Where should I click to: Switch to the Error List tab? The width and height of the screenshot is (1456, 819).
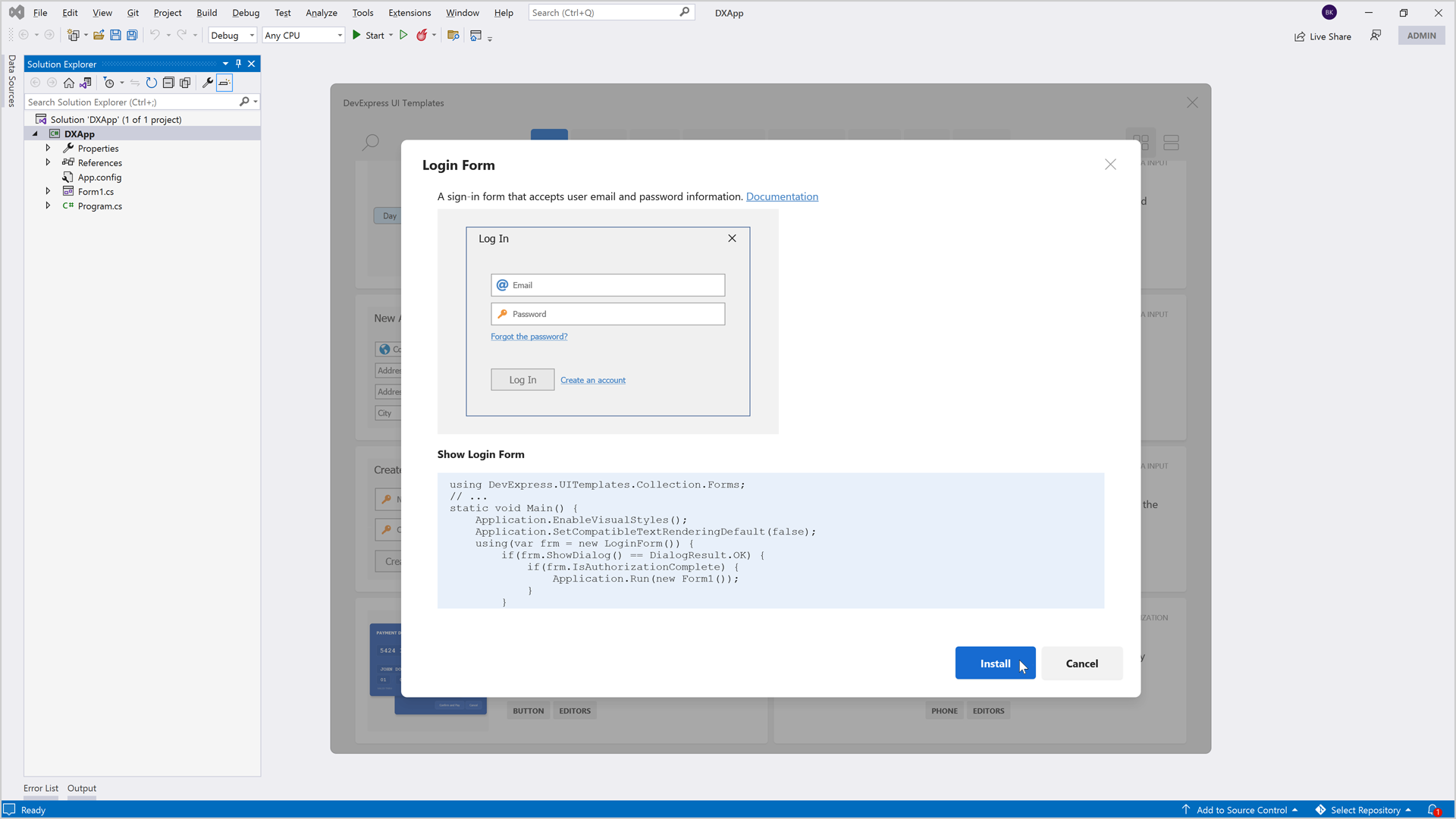click(x=40, y=788)
